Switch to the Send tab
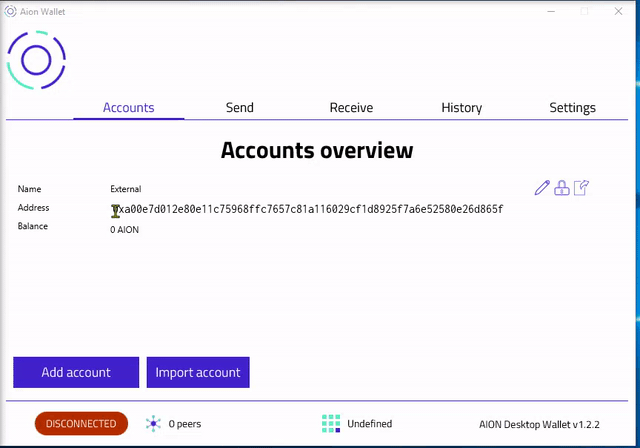640x448 pixels. pos(240,108)
